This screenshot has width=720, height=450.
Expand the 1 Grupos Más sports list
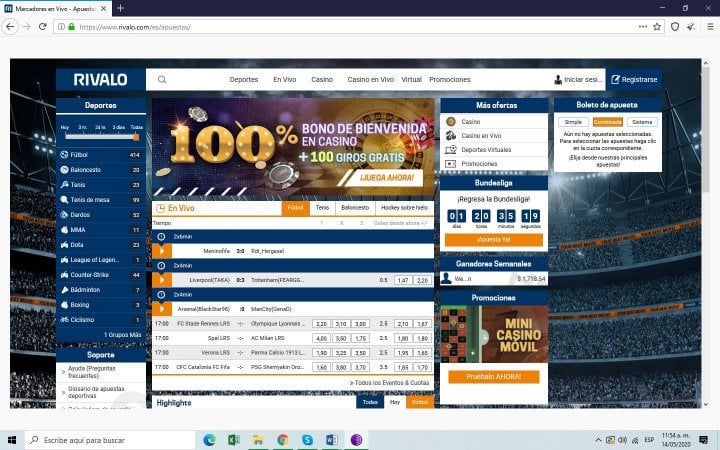122,335
